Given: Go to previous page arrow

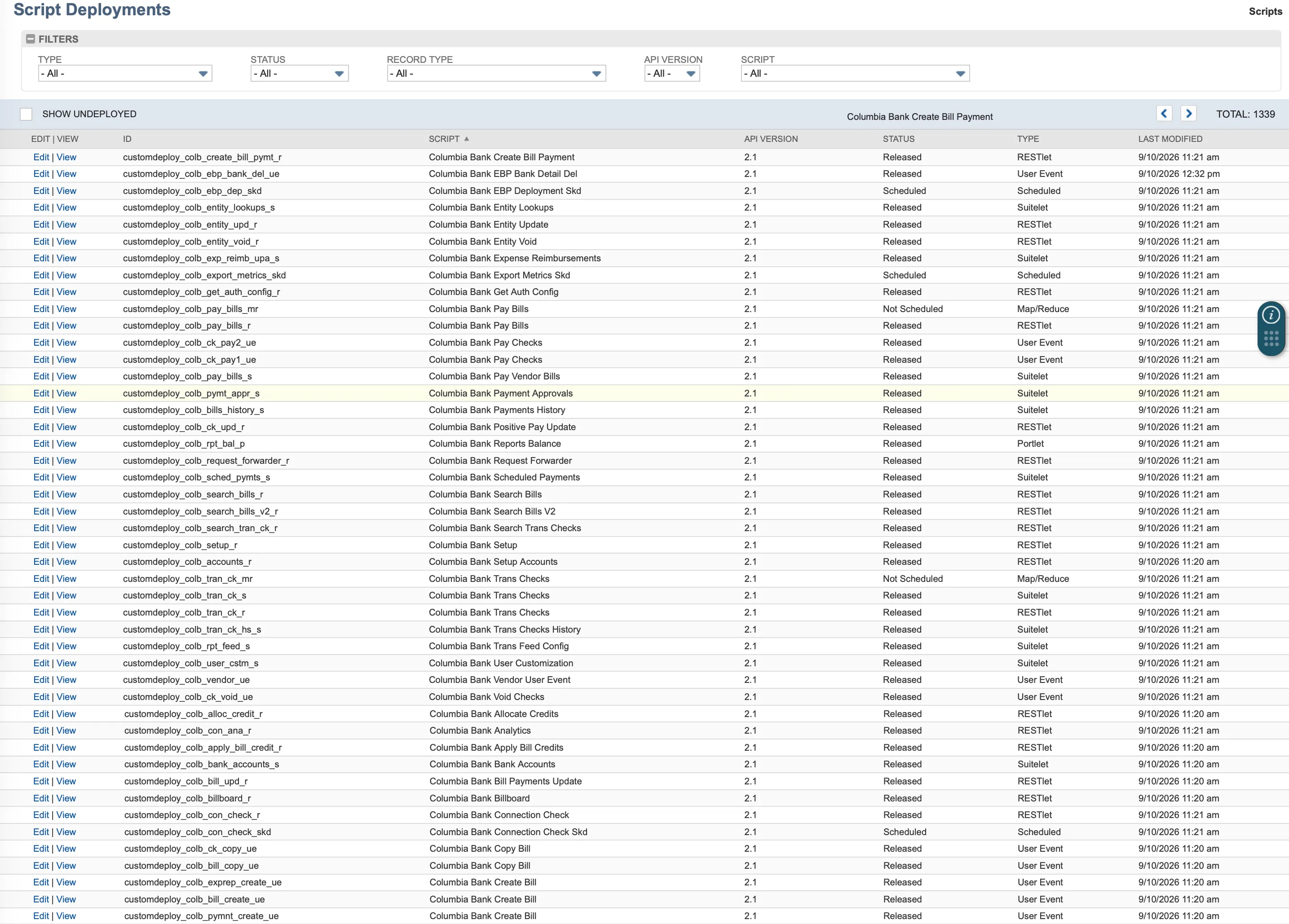Looking at the screenshot, I should pos(1164,114).
